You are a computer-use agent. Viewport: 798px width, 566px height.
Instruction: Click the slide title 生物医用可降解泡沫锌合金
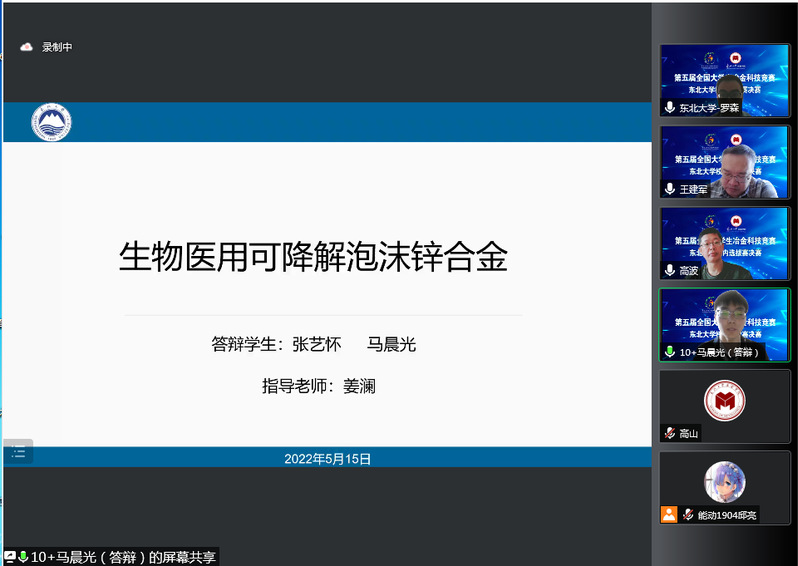(x=313, y=257)
